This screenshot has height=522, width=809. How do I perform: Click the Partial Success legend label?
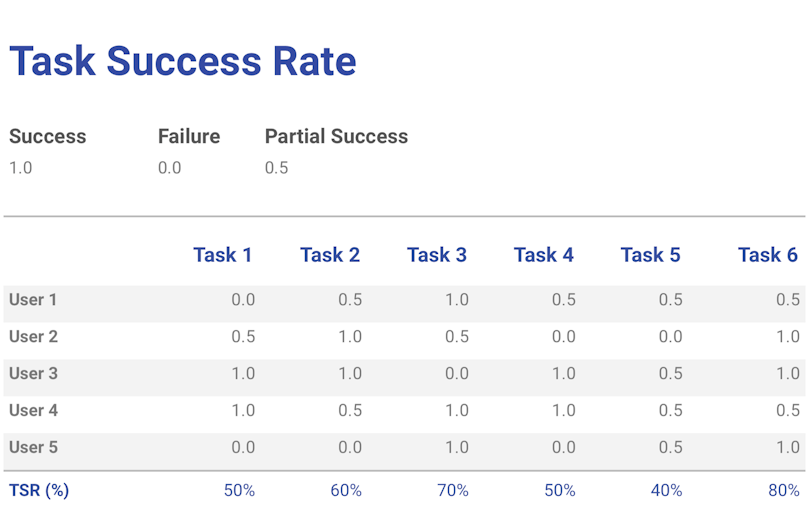tap(336, 137)
